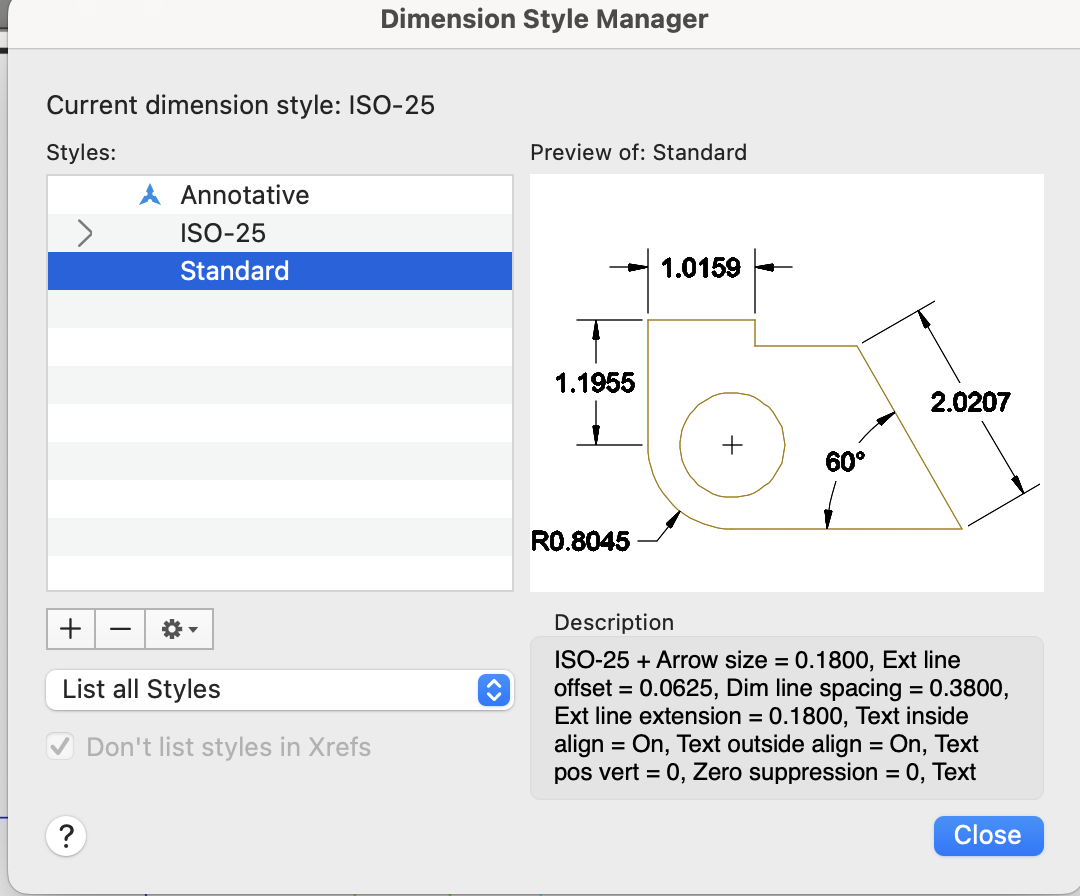Click the 2.0207 aligned dimension text
Viewport: 1080px width, 896px height.
pos(970,402)
